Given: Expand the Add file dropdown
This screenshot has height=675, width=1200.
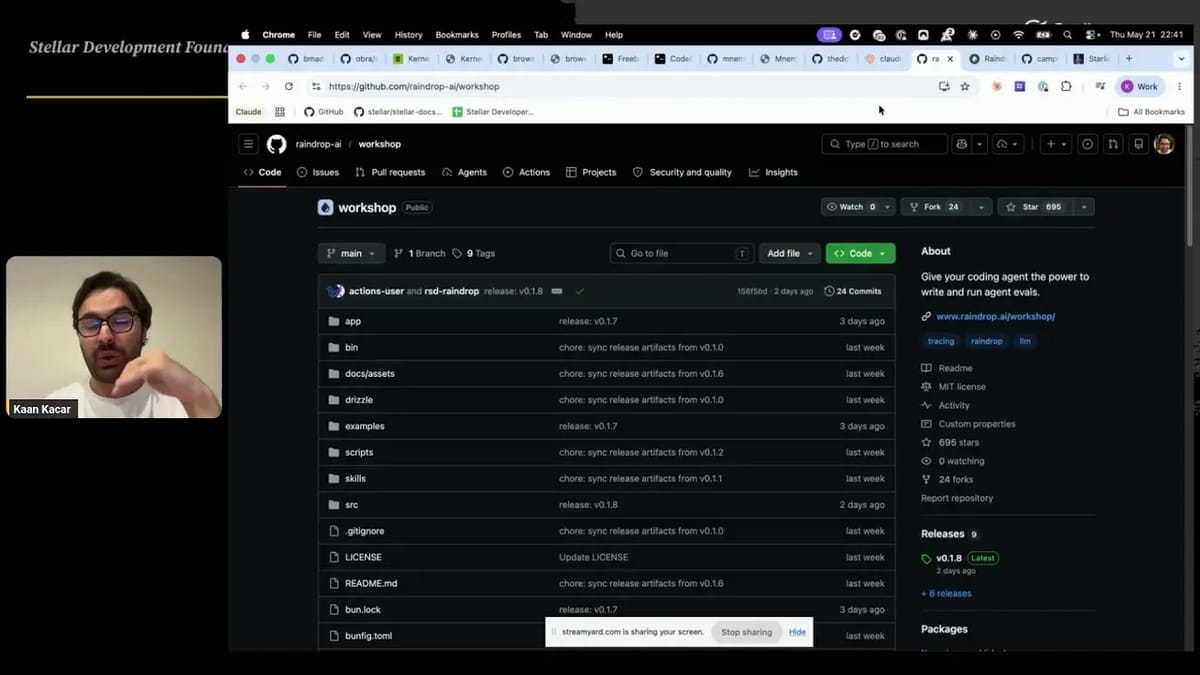Looking at the screenshot, I should [x=790, y=254].
